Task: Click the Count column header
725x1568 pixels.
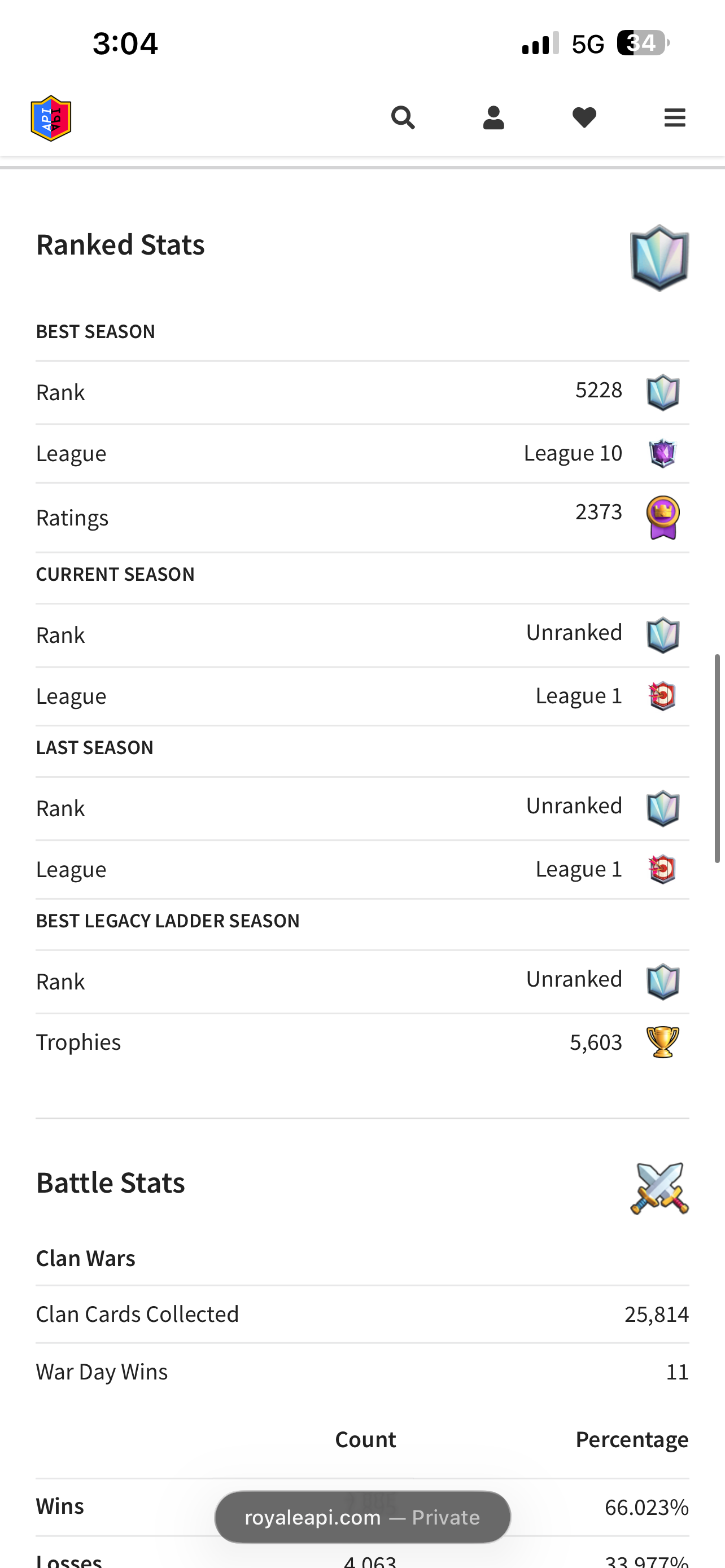Action: (365, 1439)
